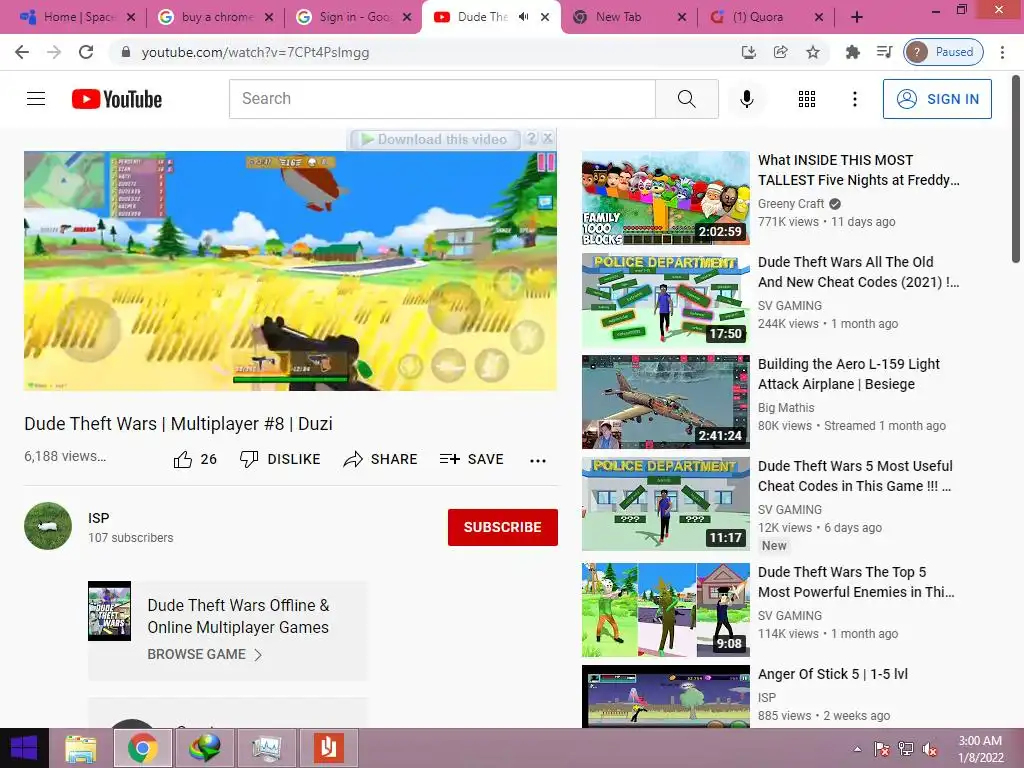Reload the YouTube page

pos(86,52)
